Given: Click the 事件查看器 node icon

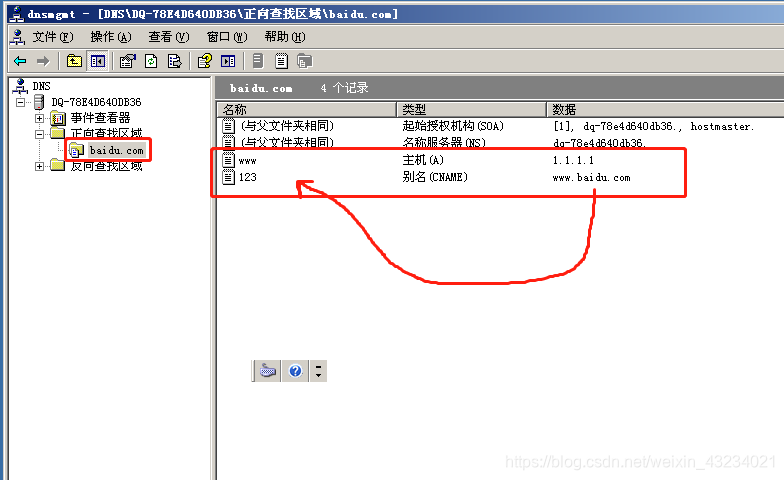Looking at the screenshot, I should tap(58, 118).
